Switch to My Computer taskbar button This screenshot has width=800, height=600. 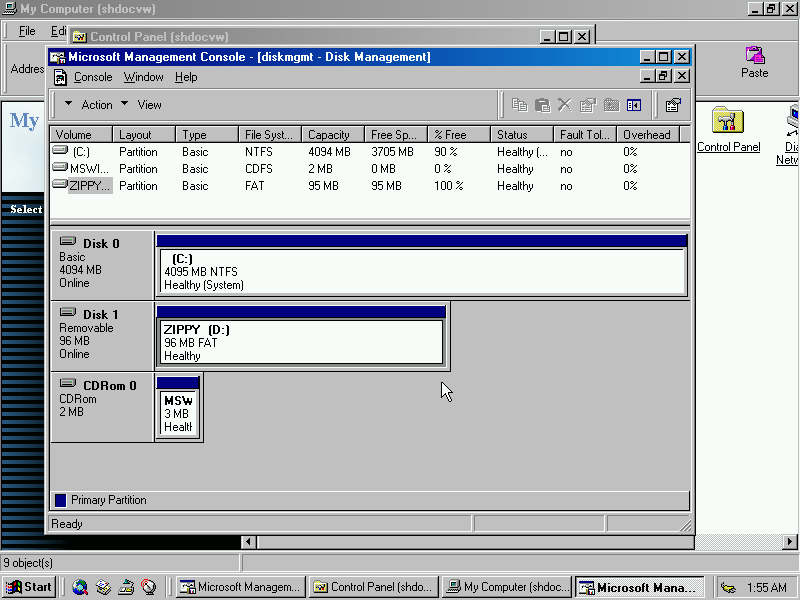point(508,588)
